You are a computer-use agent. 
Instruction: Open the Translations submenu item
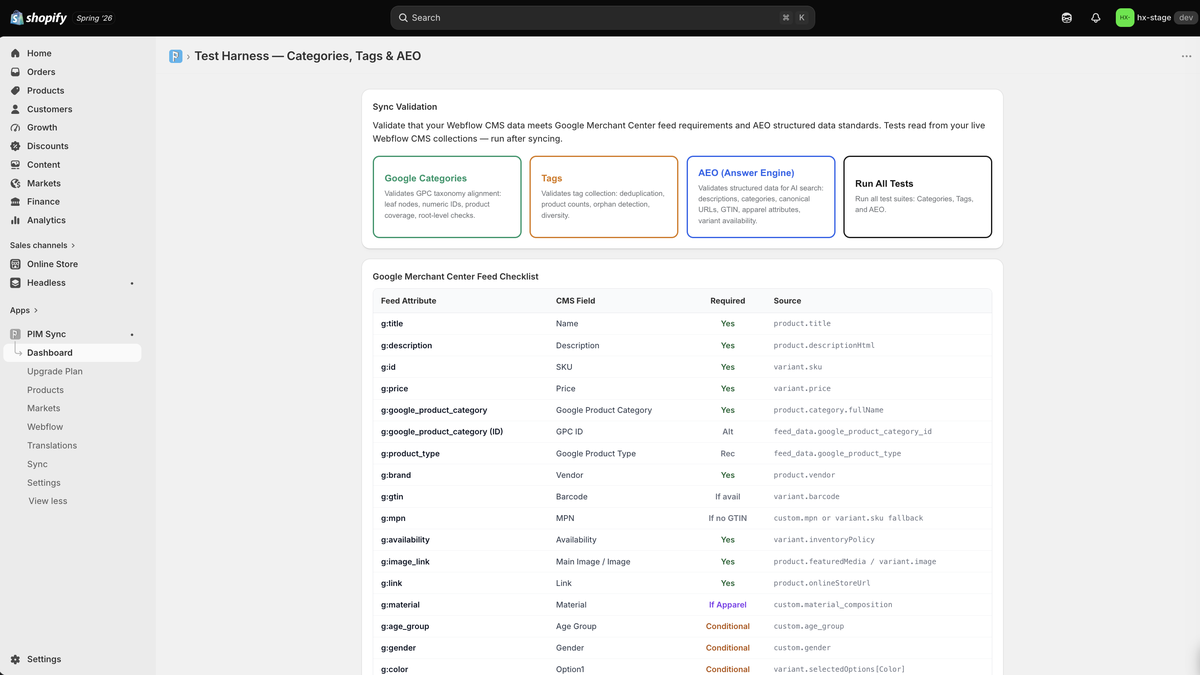52,445
